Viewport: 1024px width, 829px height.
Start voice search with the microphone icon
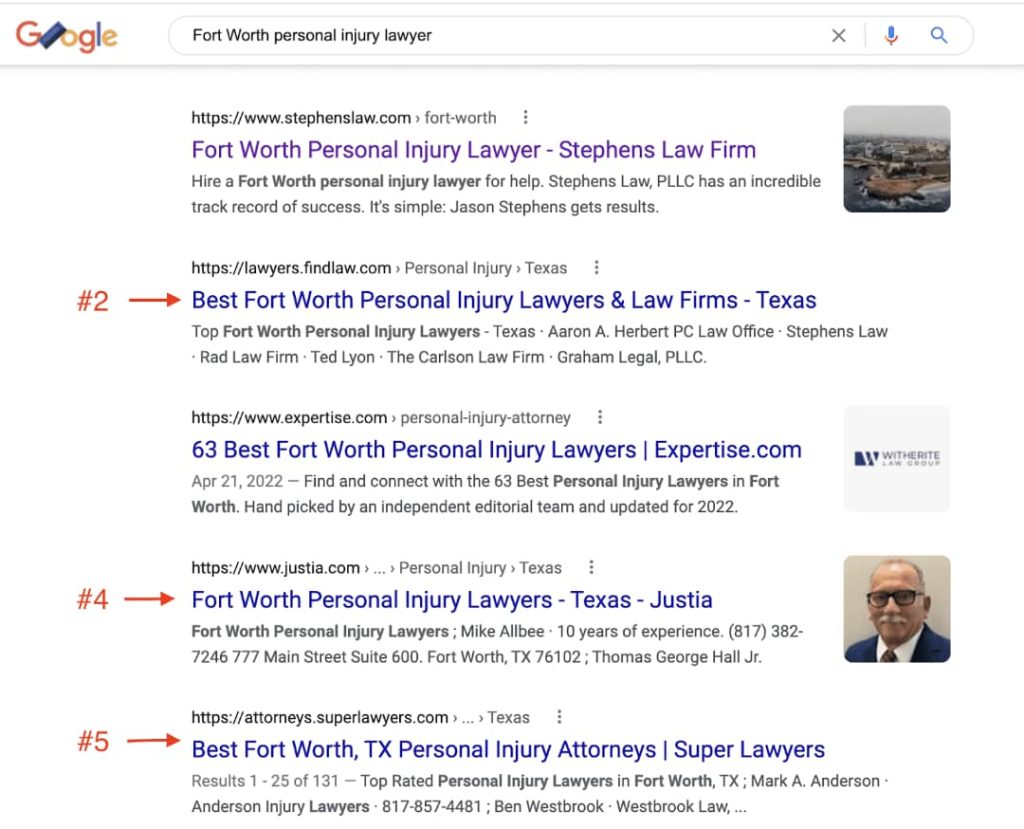pyautogui.click(x=891, y=35)
